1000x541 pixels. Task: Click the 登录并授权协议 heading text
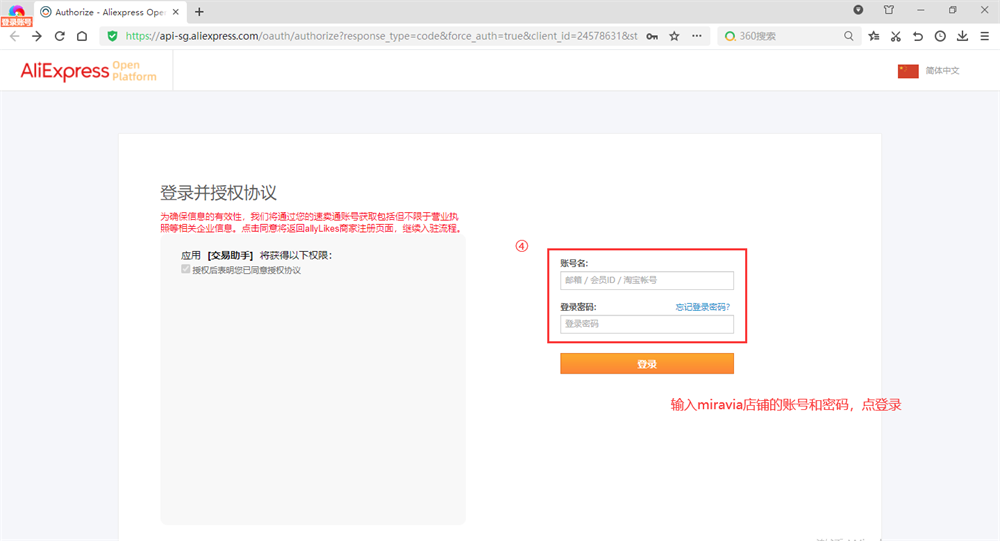(x=218, y=193)
